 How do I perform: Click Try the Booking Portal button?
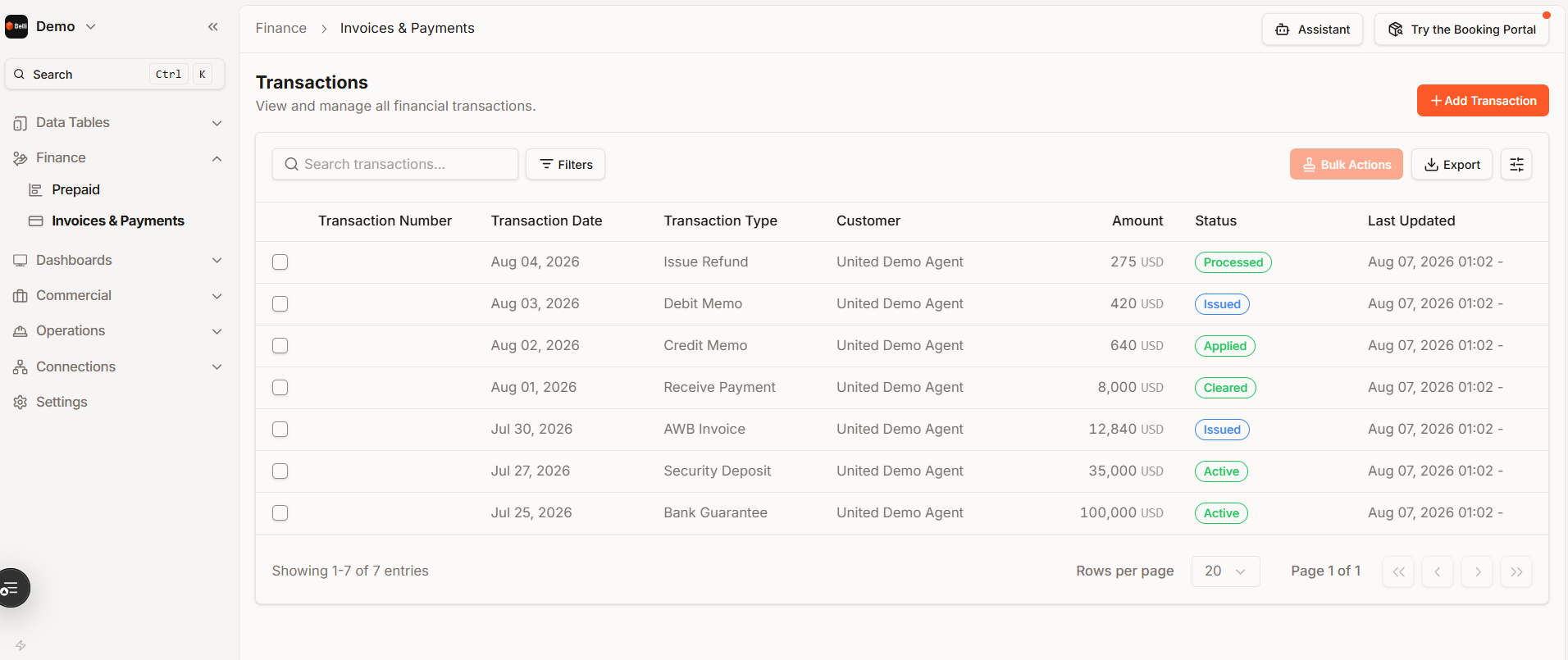point(1461,30)
